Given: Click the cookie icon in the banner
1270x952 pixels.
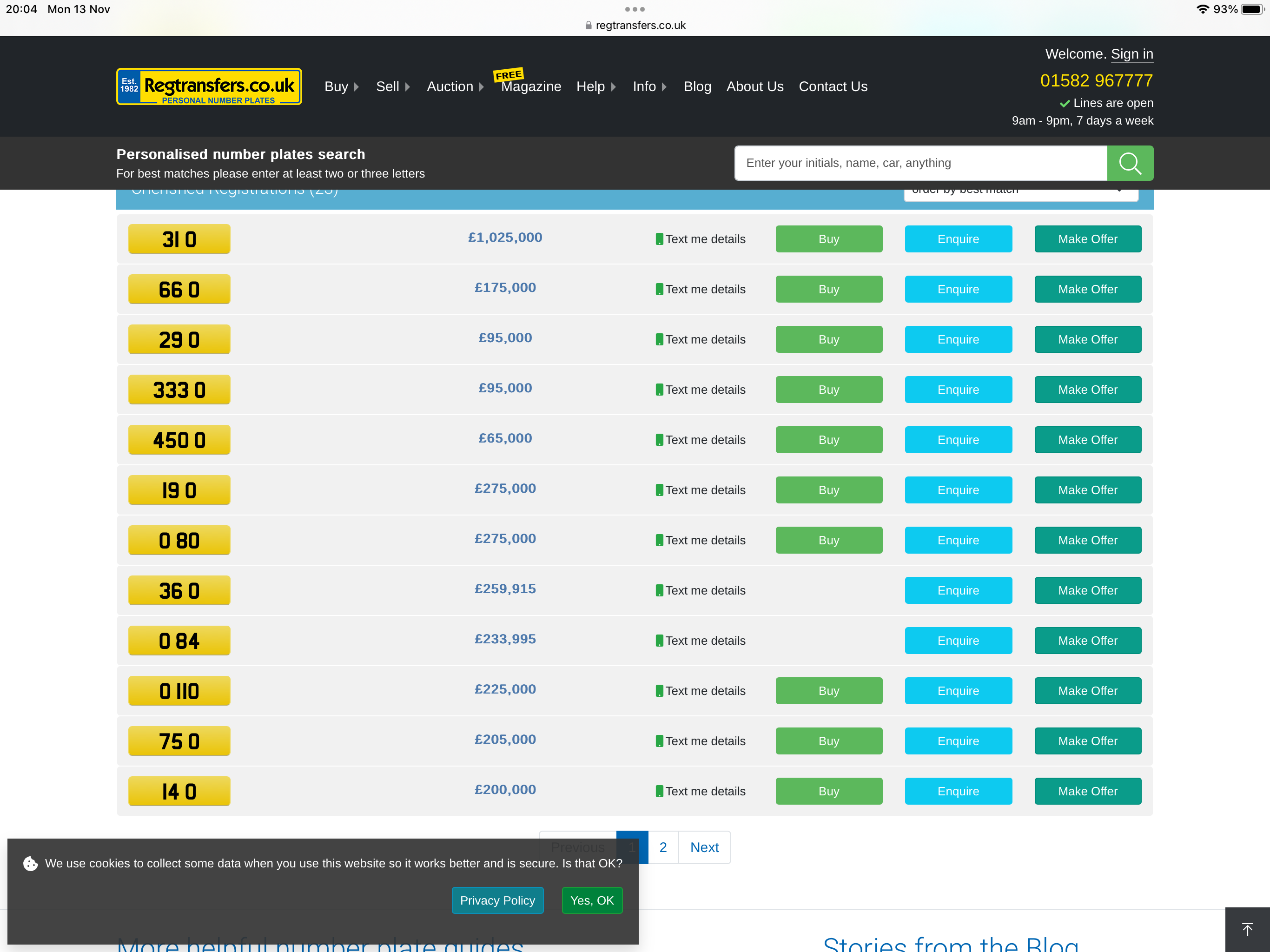Looking at the screenshot, I should coord(30,863).
